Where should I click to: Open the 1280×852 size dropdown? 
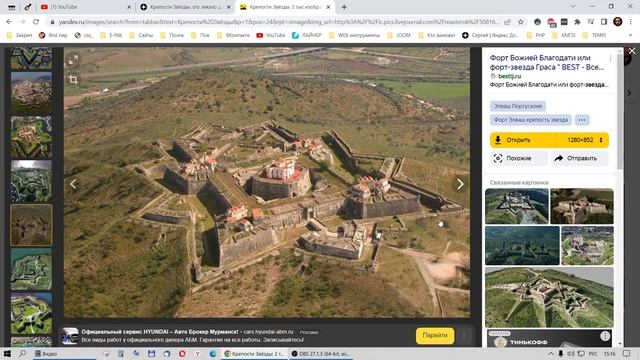tap(583, 140)
